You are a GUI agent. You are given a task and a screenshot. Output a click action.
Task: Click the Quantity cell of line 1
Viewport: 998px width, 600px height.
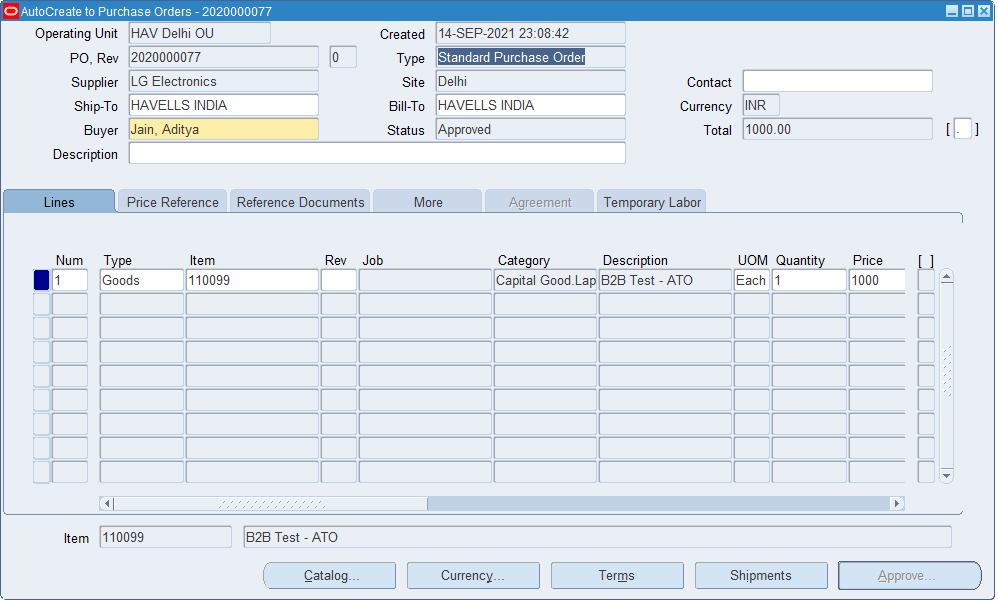(809, 280)
